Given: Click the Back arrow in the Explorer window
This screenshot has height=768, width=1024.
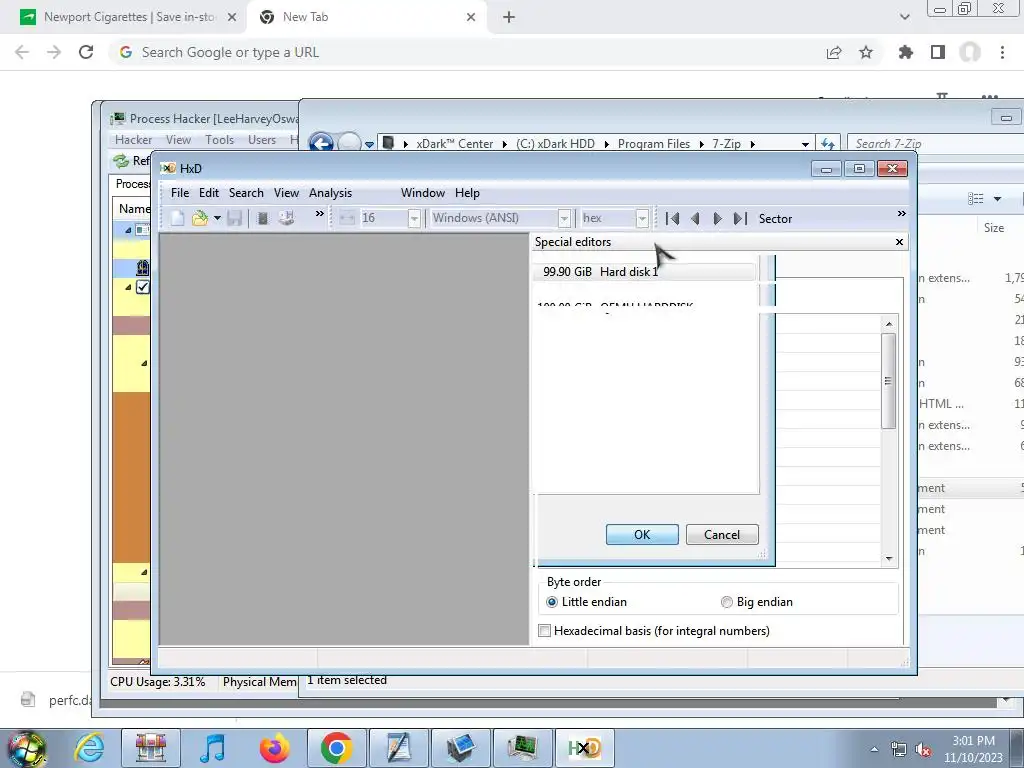Looking at the screenshot, I should 321,142.
